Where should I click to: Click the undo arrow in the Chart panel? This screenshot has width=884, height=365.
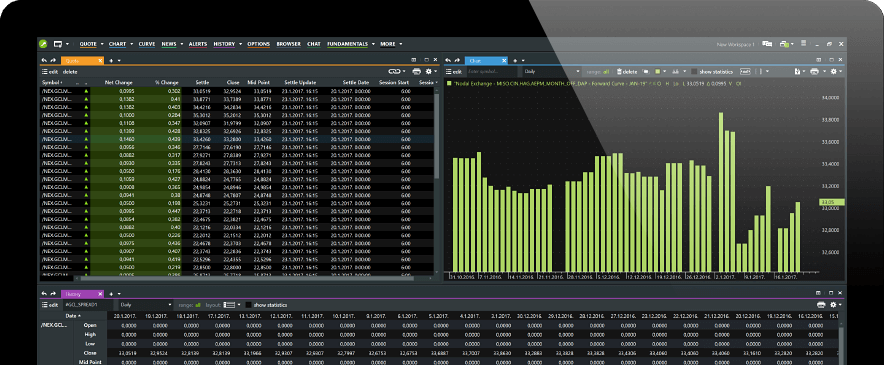(x=448, y=60)
